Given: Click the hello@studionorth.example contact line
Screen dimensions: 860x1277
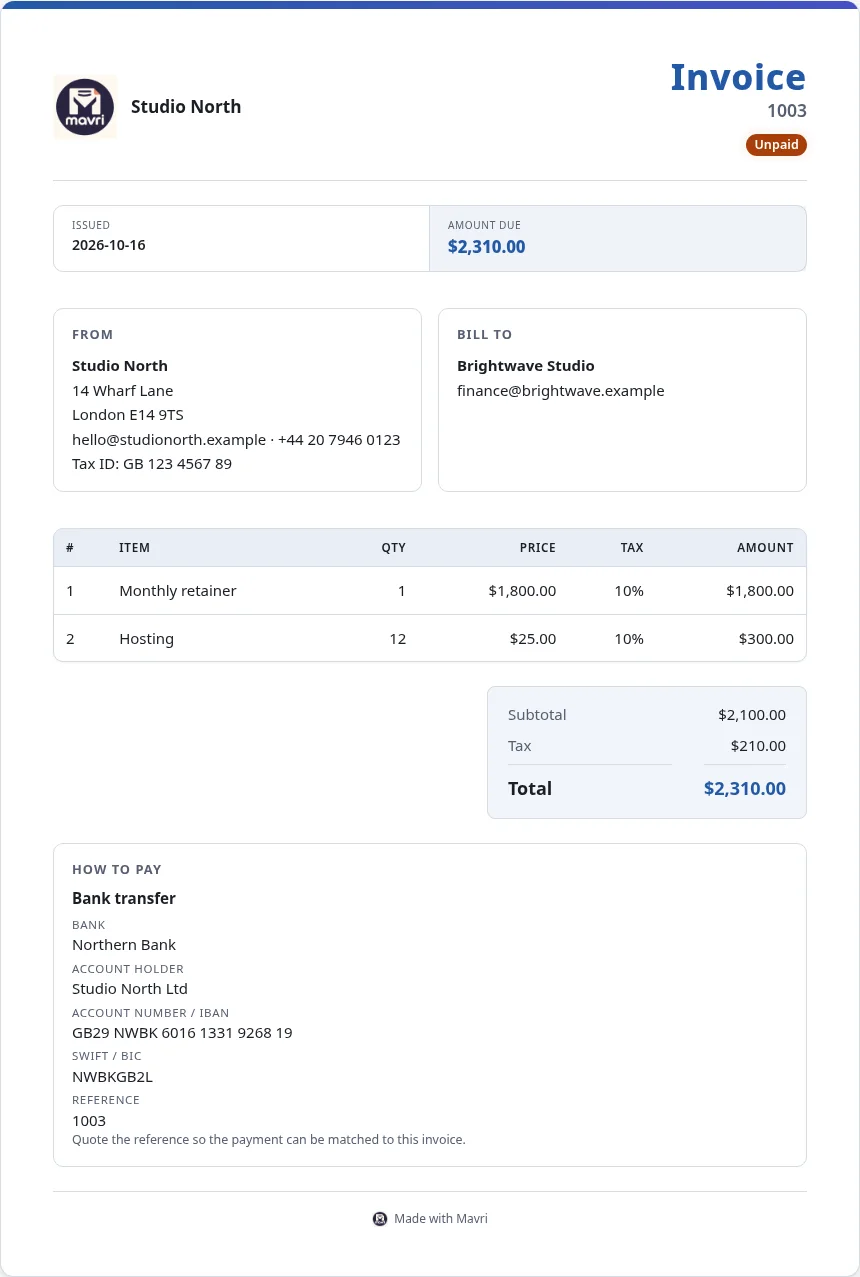Looking at the screenshot, I should (236, 440).
